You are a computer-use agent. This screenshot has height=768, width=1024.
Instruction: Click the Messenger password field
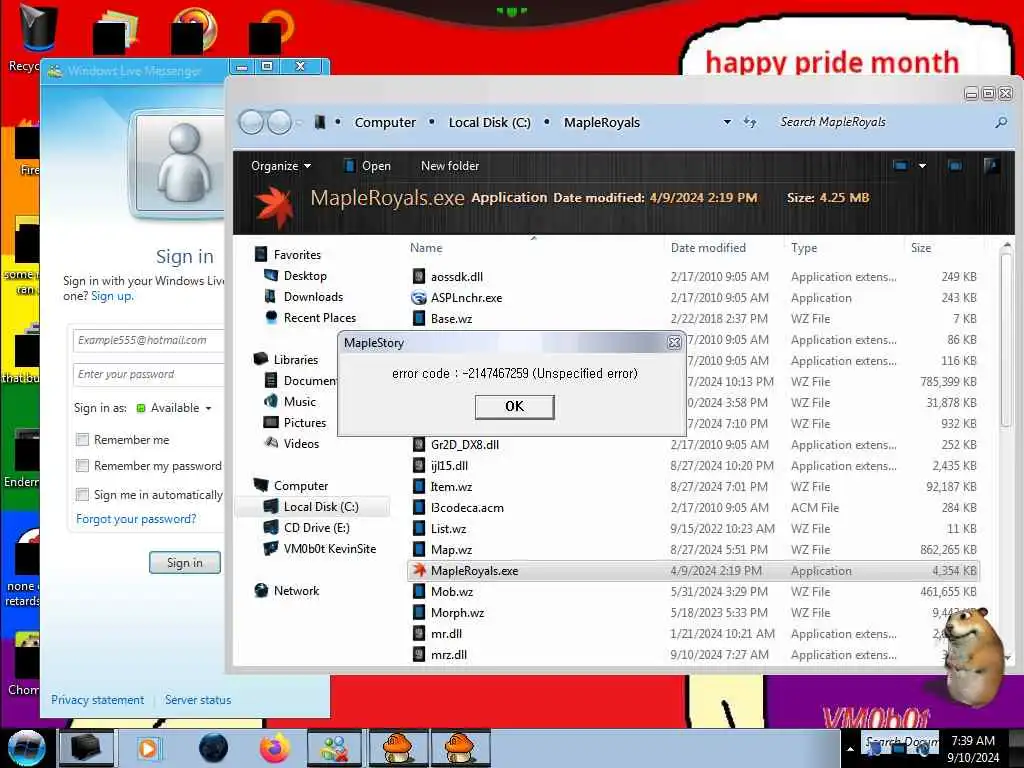(148, 374)
